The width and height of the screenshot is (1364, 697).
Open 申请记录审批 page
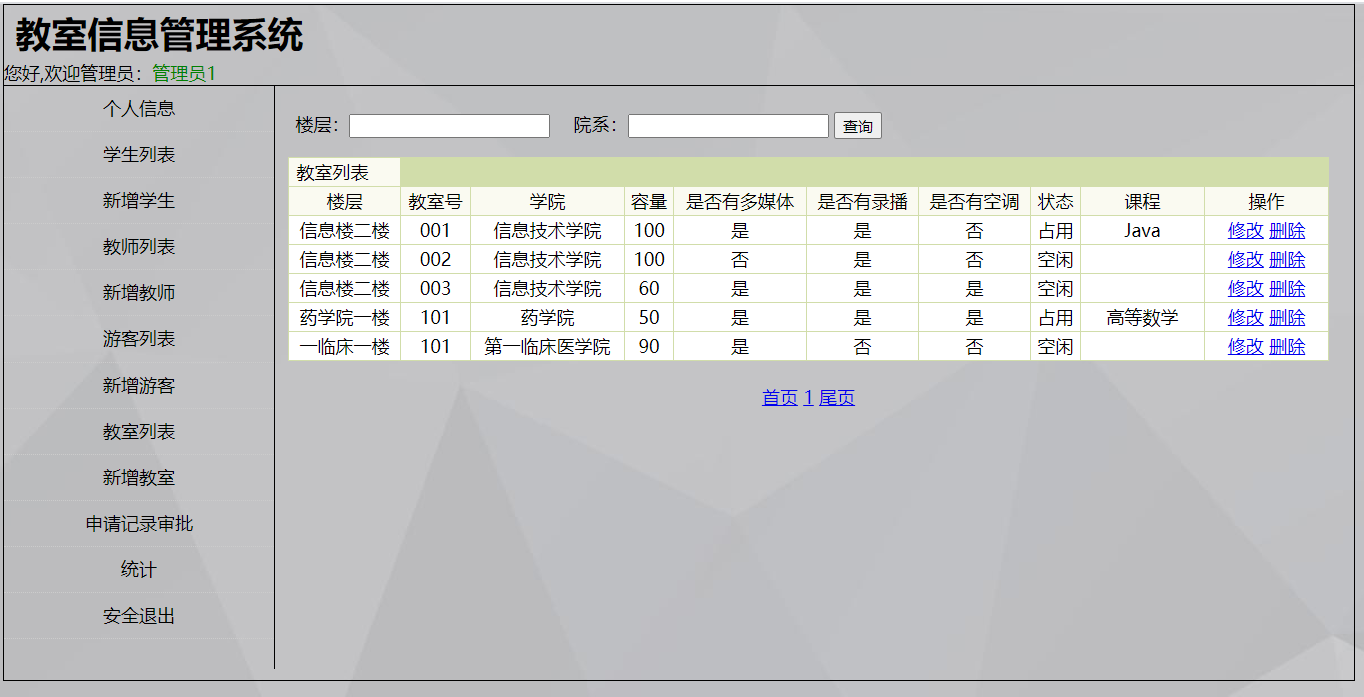coord(139,524)
